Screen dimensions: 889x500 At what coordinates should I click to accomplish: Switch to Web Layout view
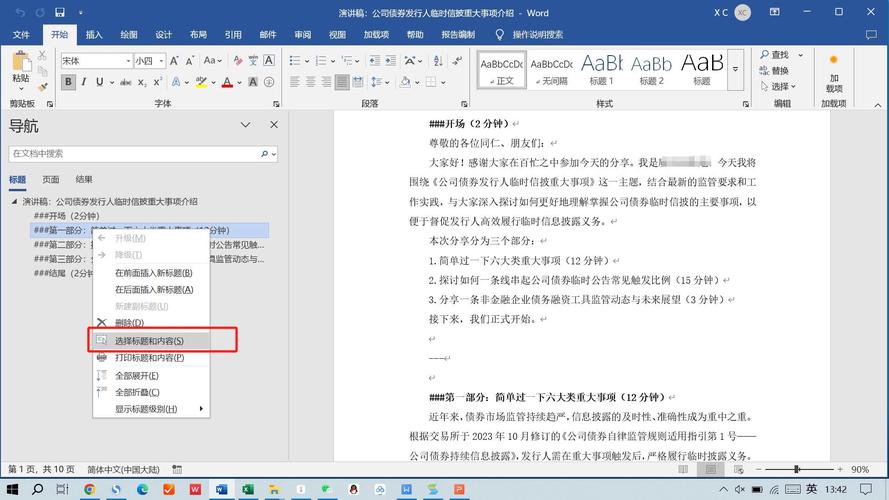[x=738, y=469]
